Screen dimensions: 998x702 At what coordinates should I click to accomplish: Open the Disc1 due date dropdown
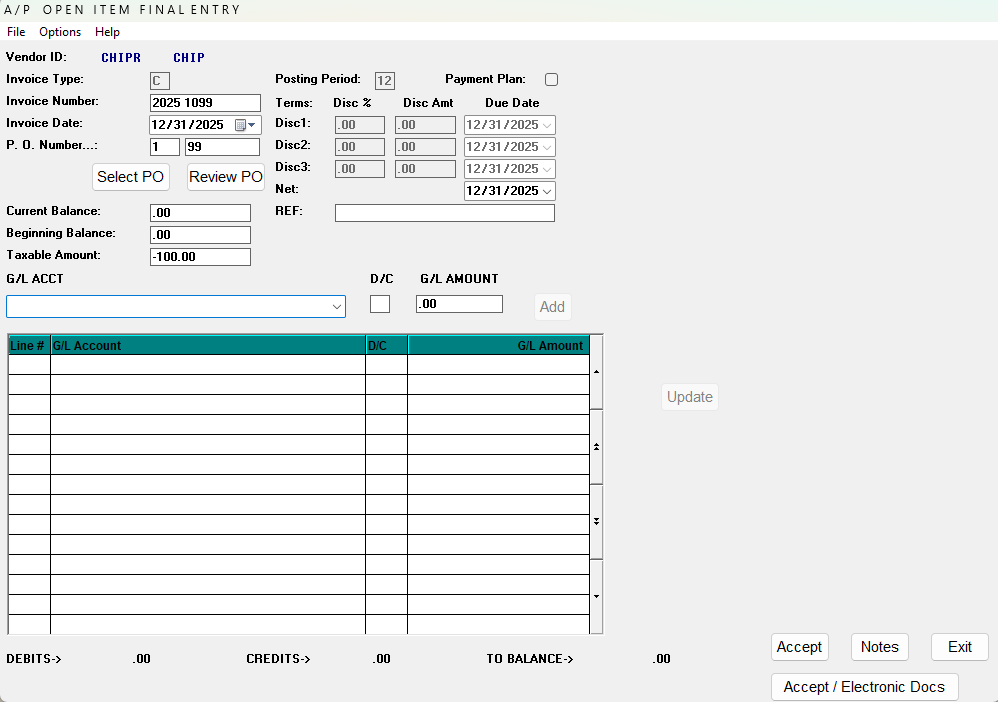click(x=547, y=125)
